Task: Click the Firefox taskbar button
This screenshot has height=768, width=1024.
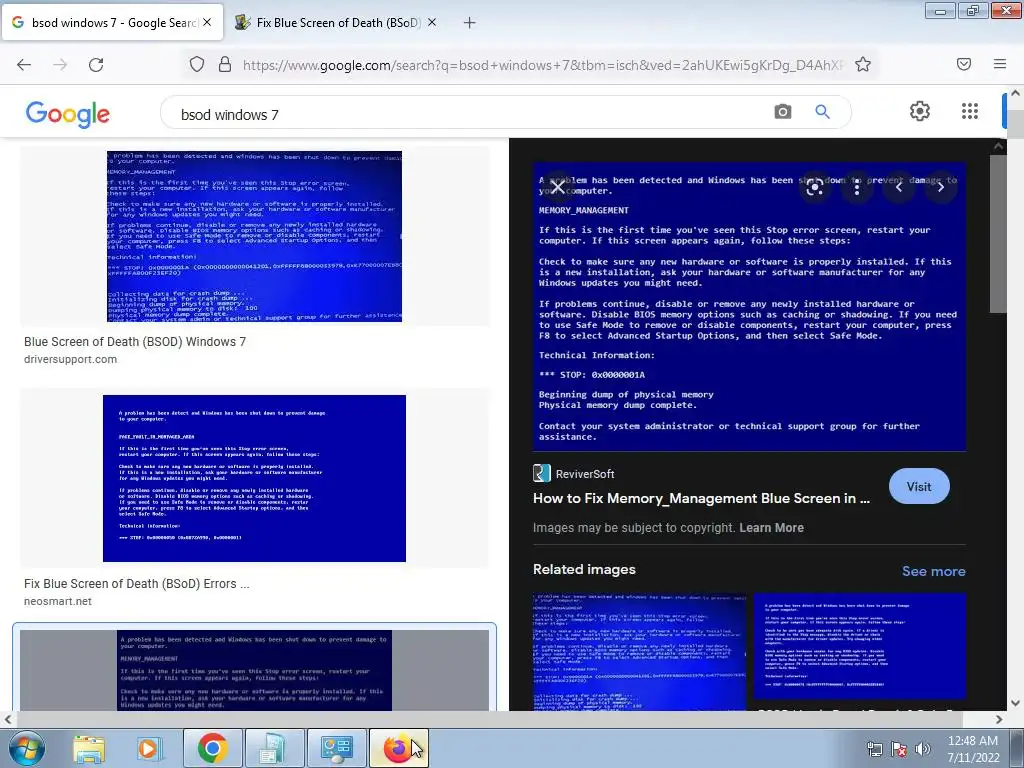Action: point(399,748)
